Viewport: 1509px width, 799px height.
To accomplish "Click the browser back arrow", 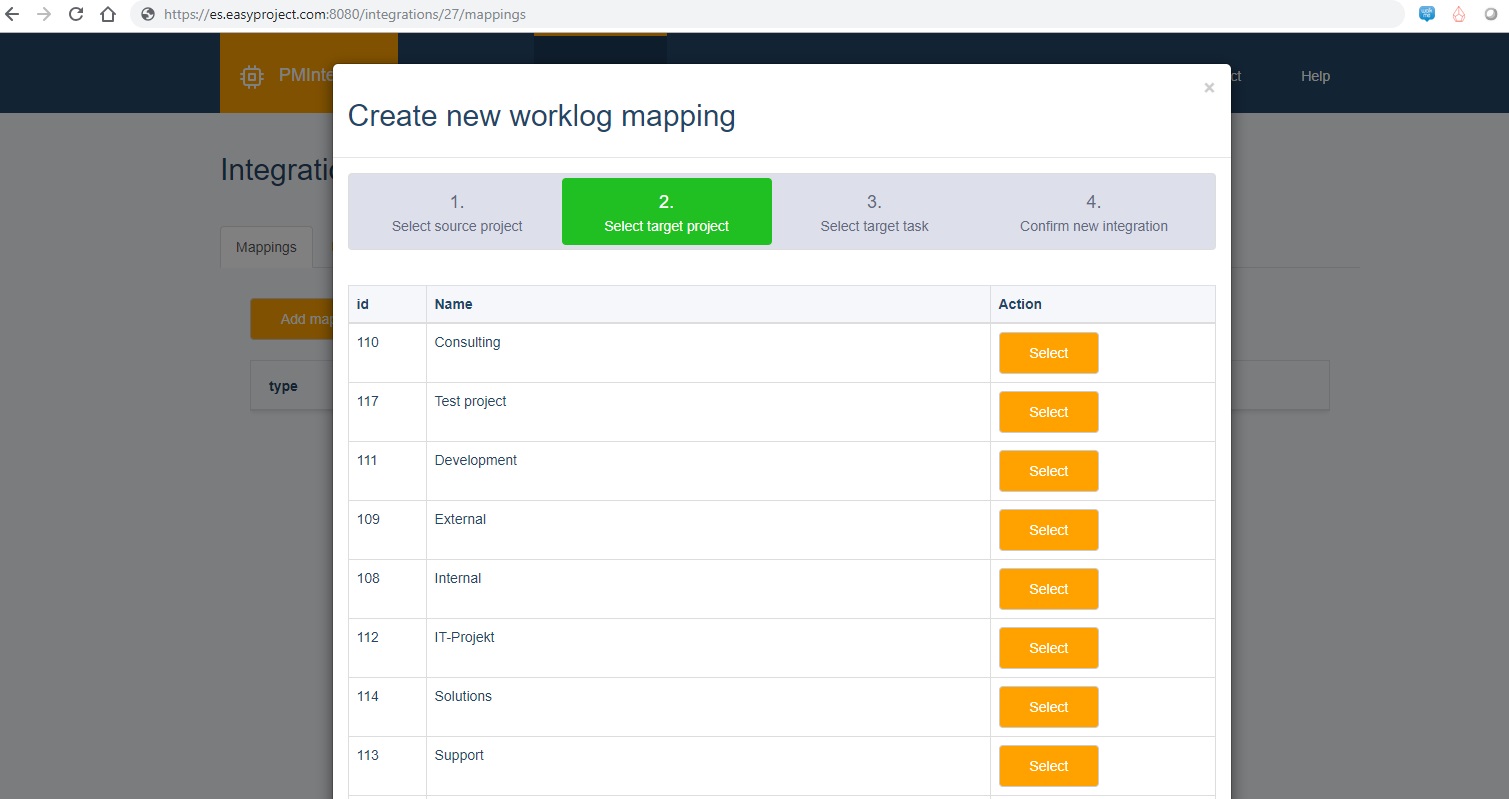I will [15, 14].
